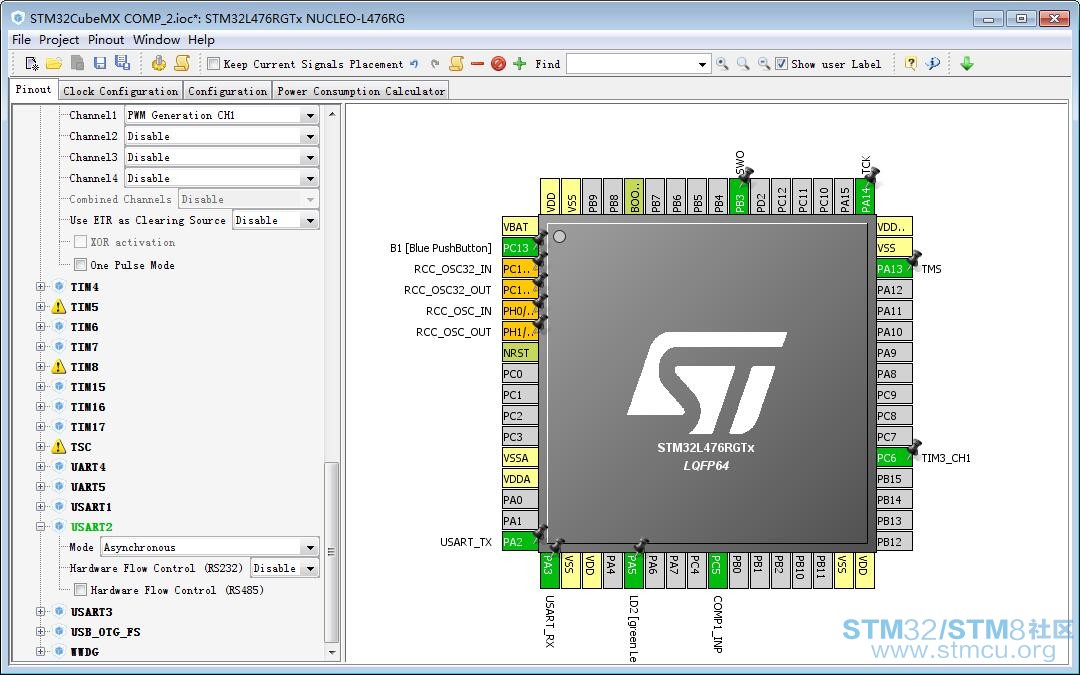This screenshot has height=675, width=1080.
Task: Click the TSC warning triangle icon
Action: click(59, 446)
